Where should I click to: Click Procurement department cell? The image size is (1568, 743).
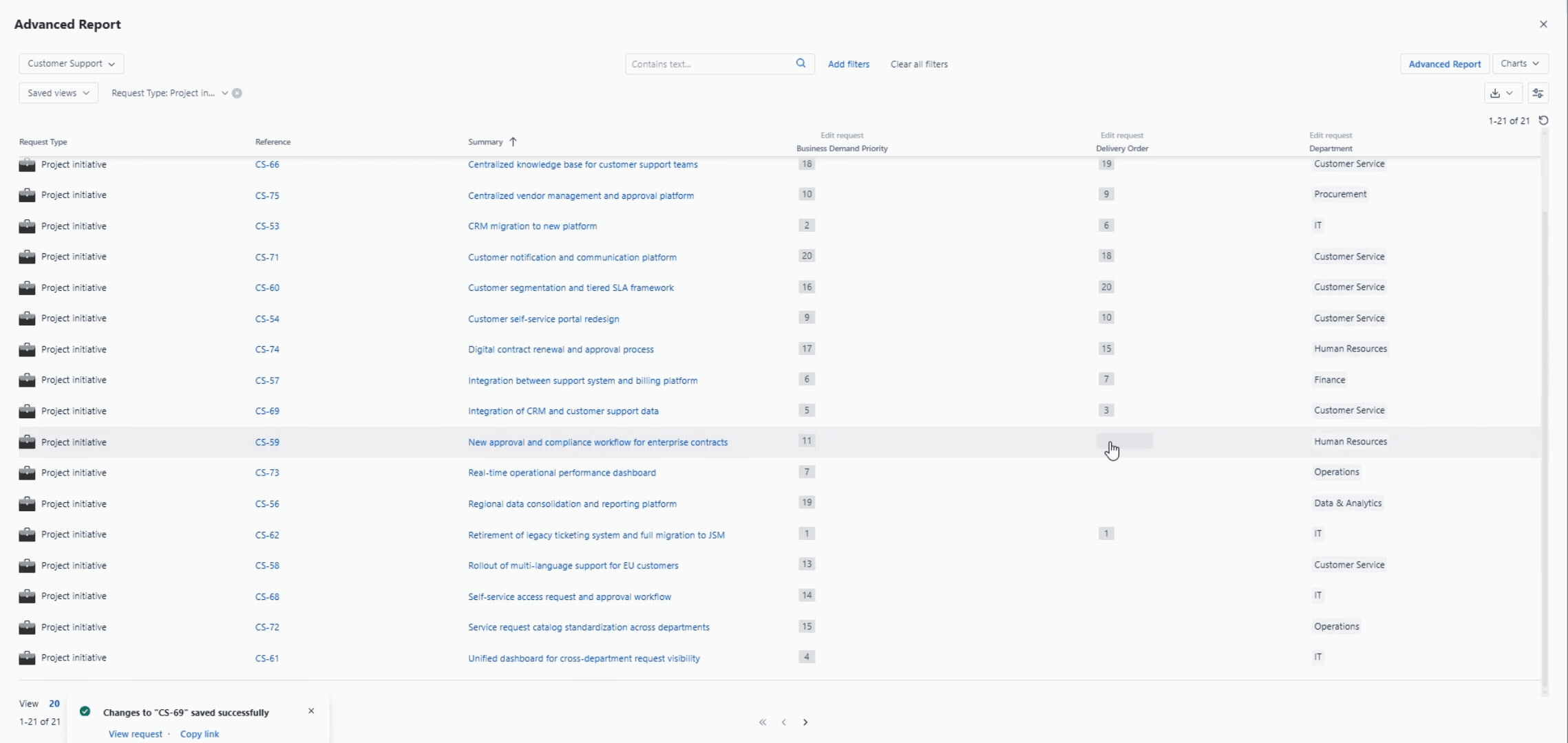click(1340, 194)
